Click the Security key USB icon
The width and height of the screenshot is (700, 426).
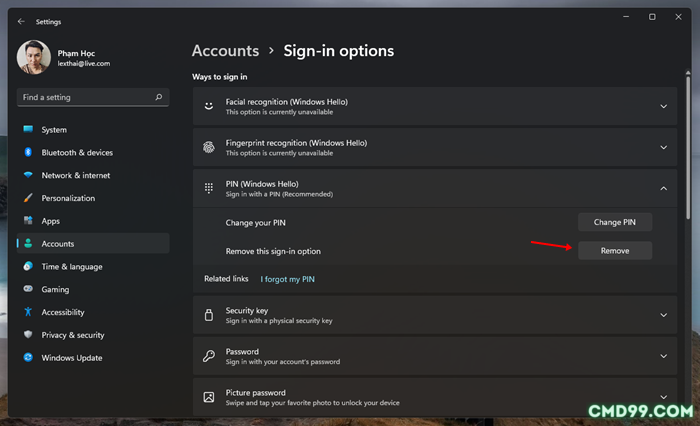point(208,315)
